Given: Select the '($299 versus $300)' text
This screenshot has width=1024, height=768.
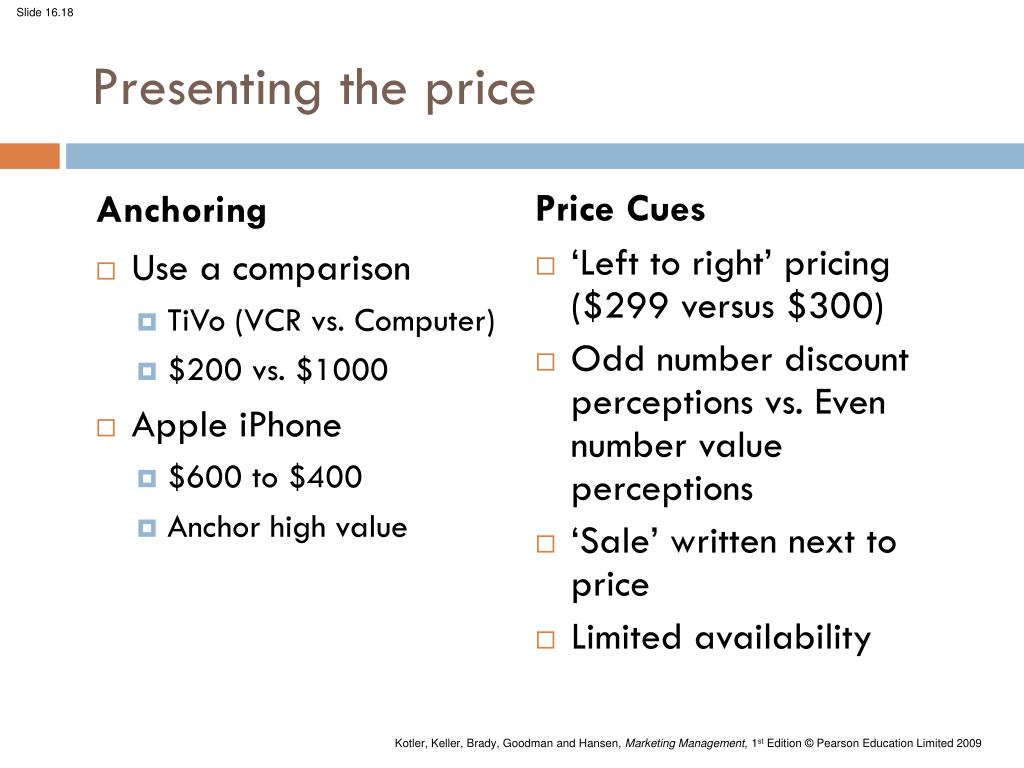Looking at the screenshot, I should coord(727,306).
